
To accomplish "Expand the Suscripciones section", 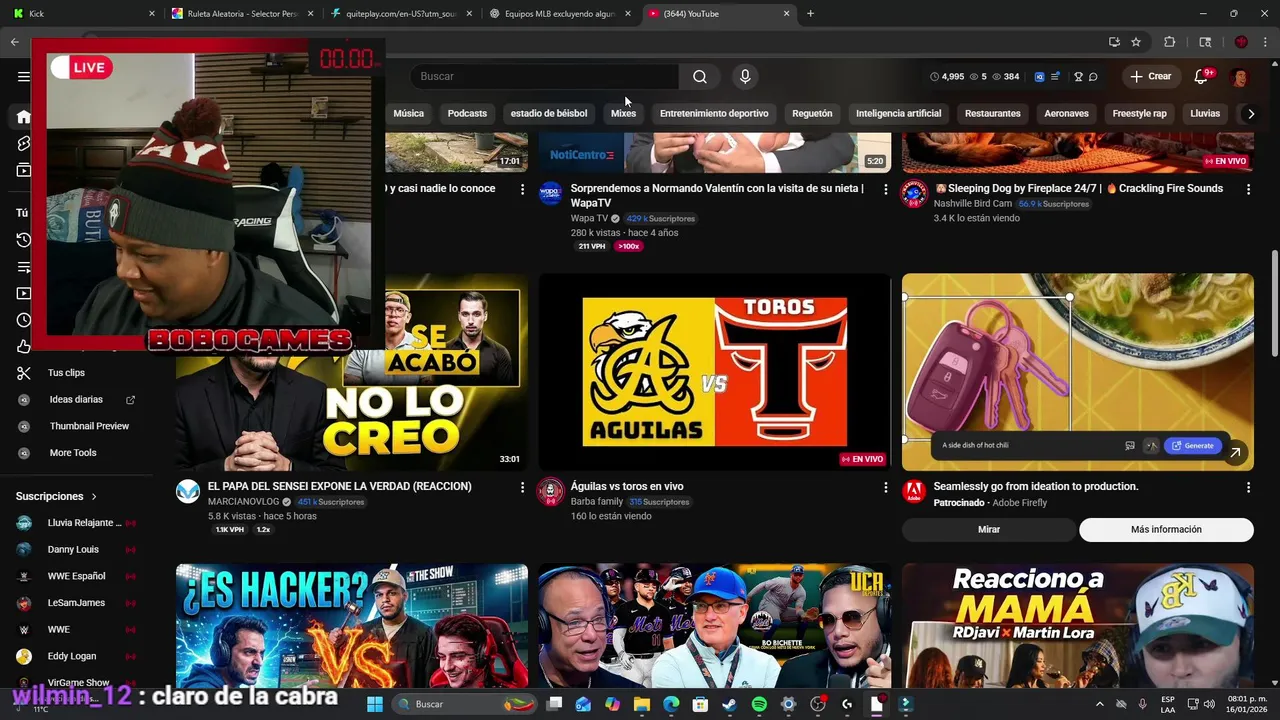I will pos(57,496).
